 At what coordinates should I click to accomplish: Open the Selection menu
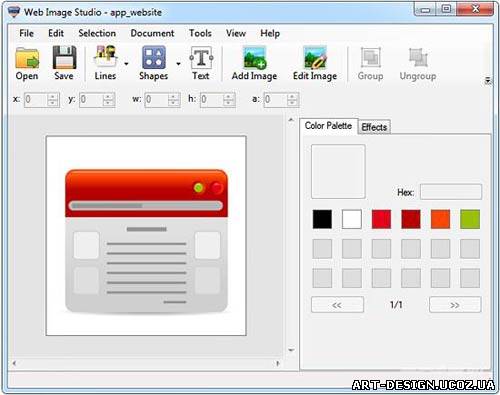coord(97,33)
